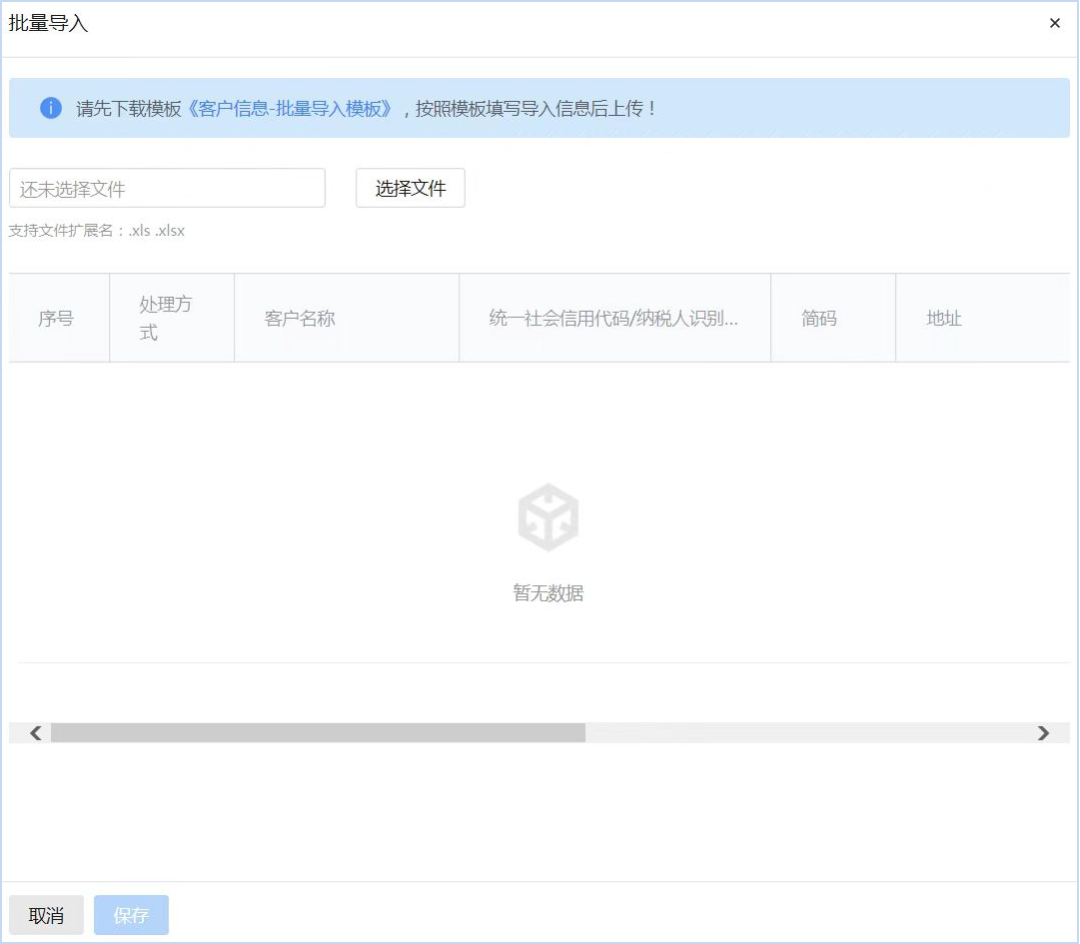Select the 简码 column header

tap(820, 317)
